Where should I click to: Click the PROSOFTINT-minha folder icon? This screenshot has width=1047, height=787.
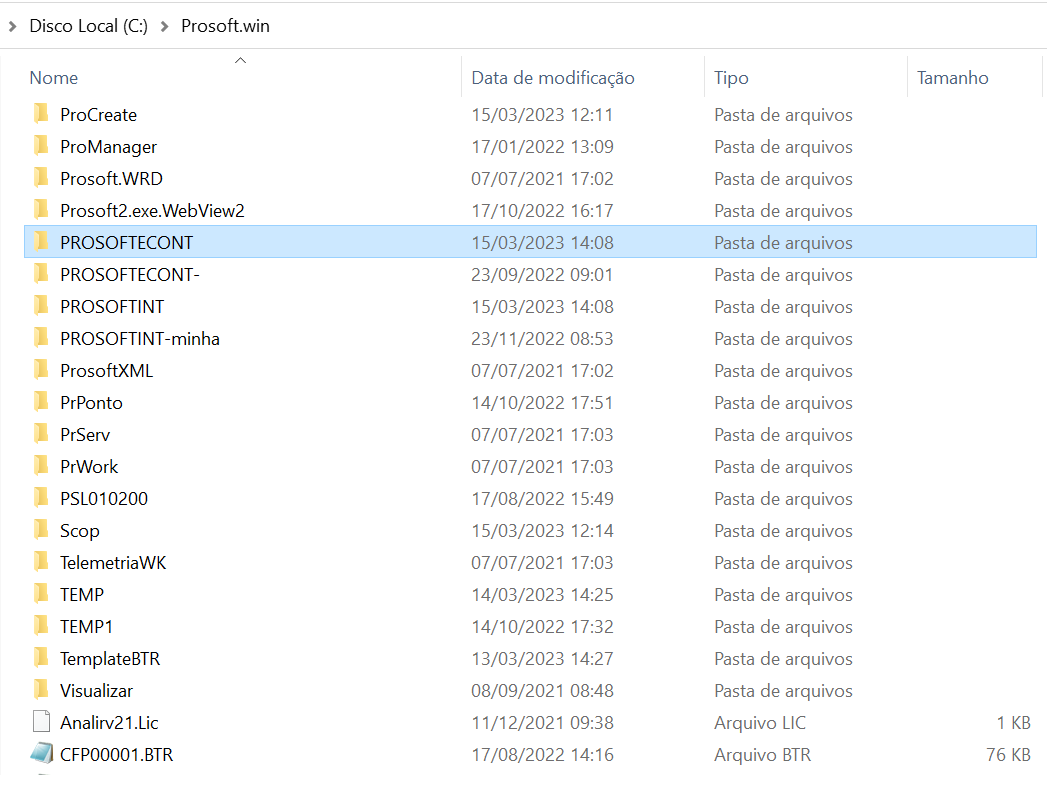coord(41,338)
